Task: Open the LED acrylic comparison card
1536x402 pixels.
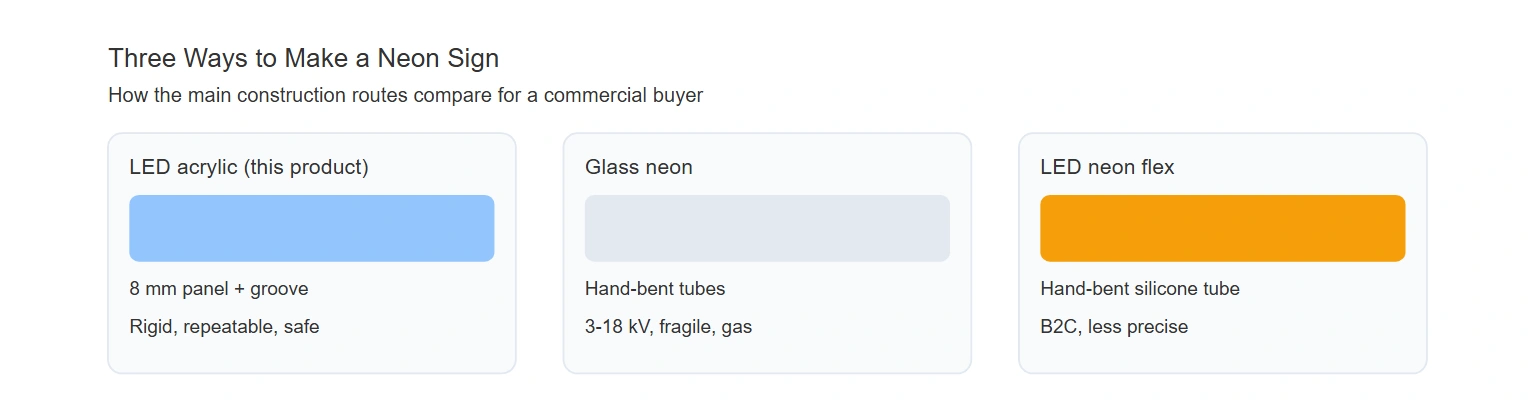Action: [x=312, y=253]
